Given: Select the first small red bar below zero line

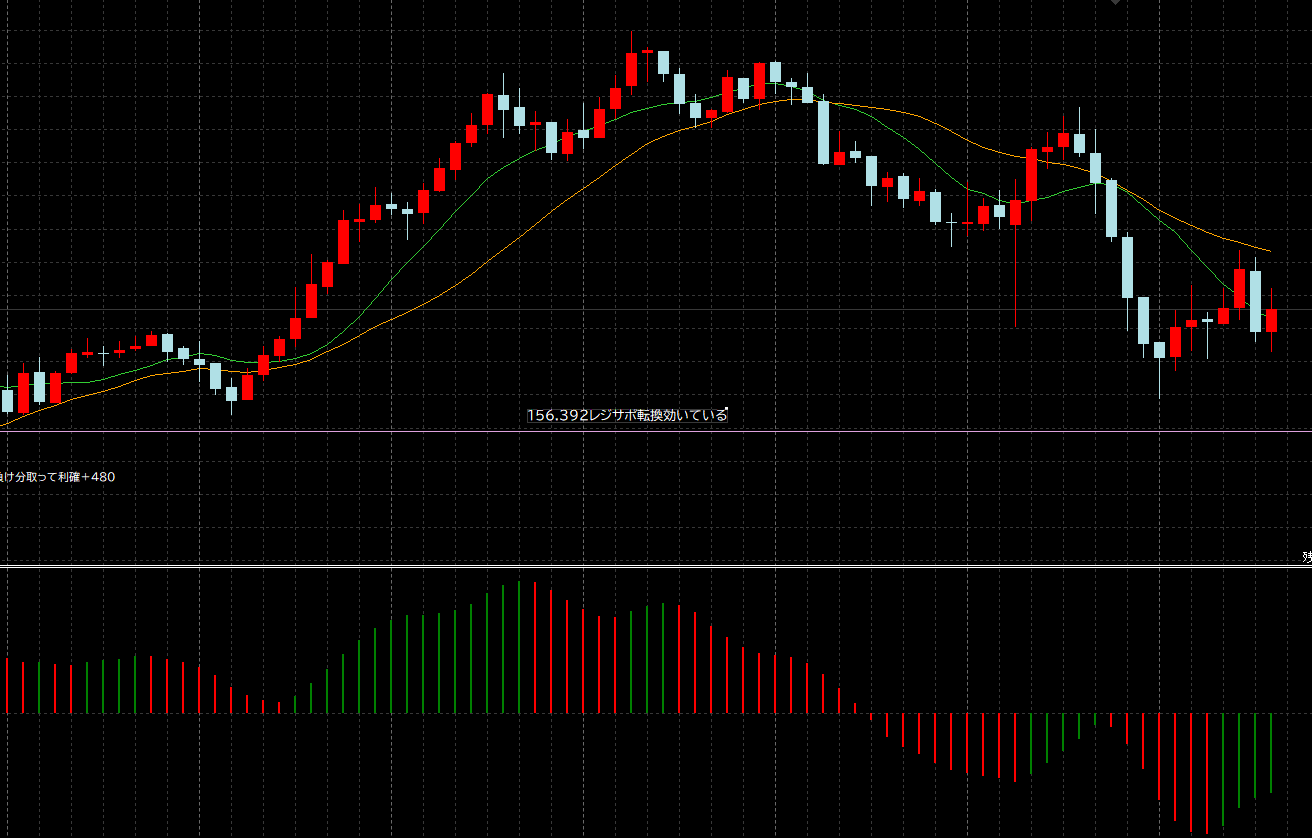Looking at the screenshot, I should [x=871, y=716].
